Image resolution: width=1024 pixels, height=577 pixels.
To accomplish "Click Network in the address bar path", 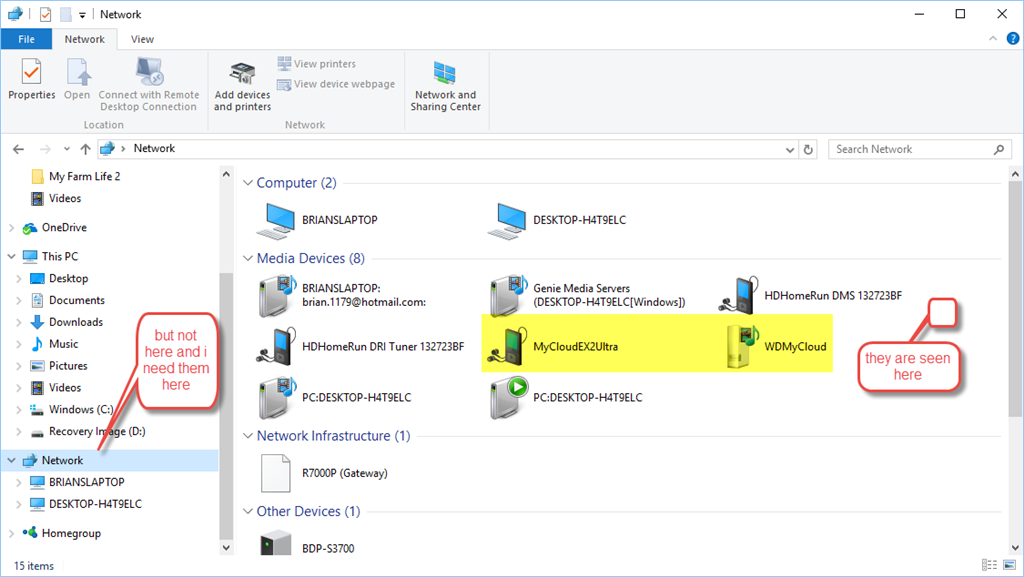I will coord(154,148).
